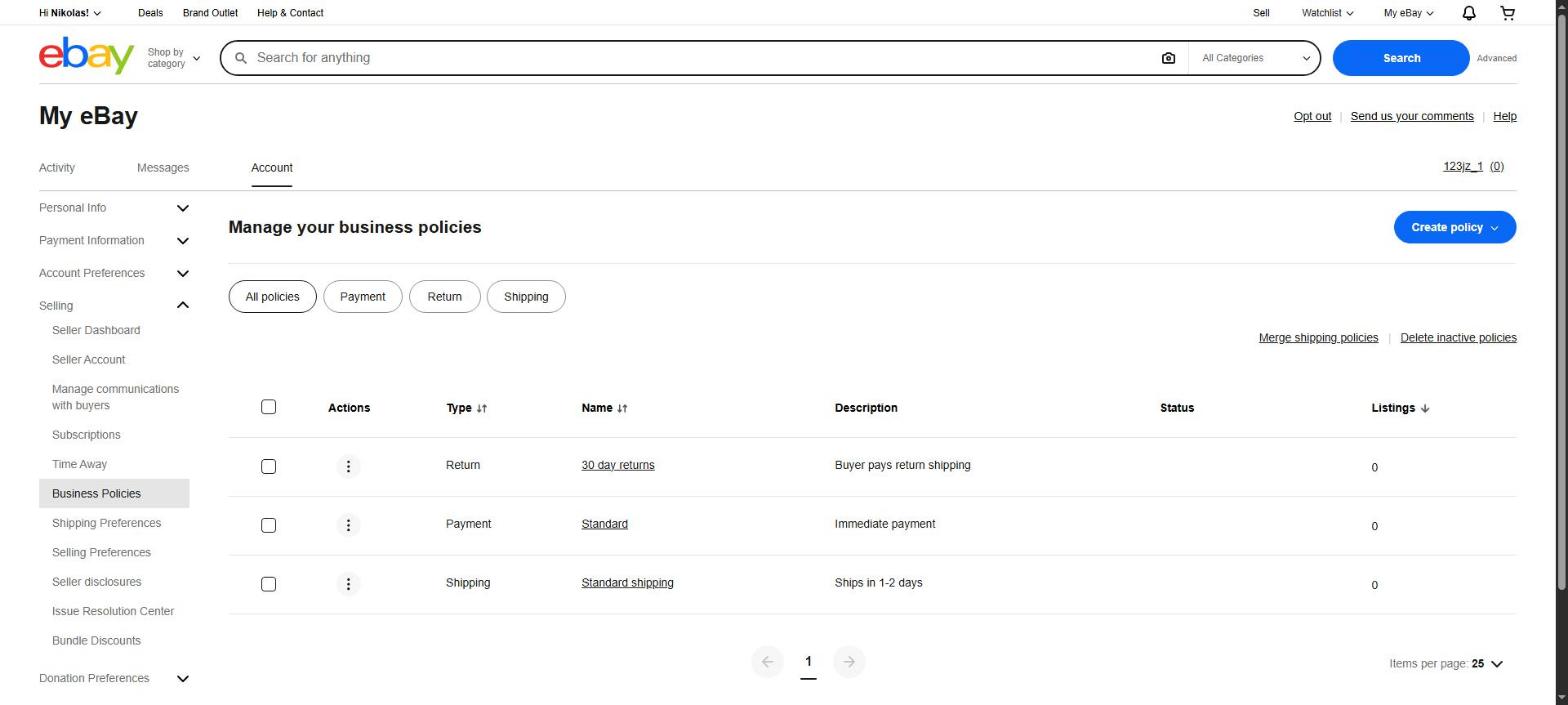This screenshot has width=1568, height=705.
Task: Open actions menu for 30 day returns
Action: [348, 466]
